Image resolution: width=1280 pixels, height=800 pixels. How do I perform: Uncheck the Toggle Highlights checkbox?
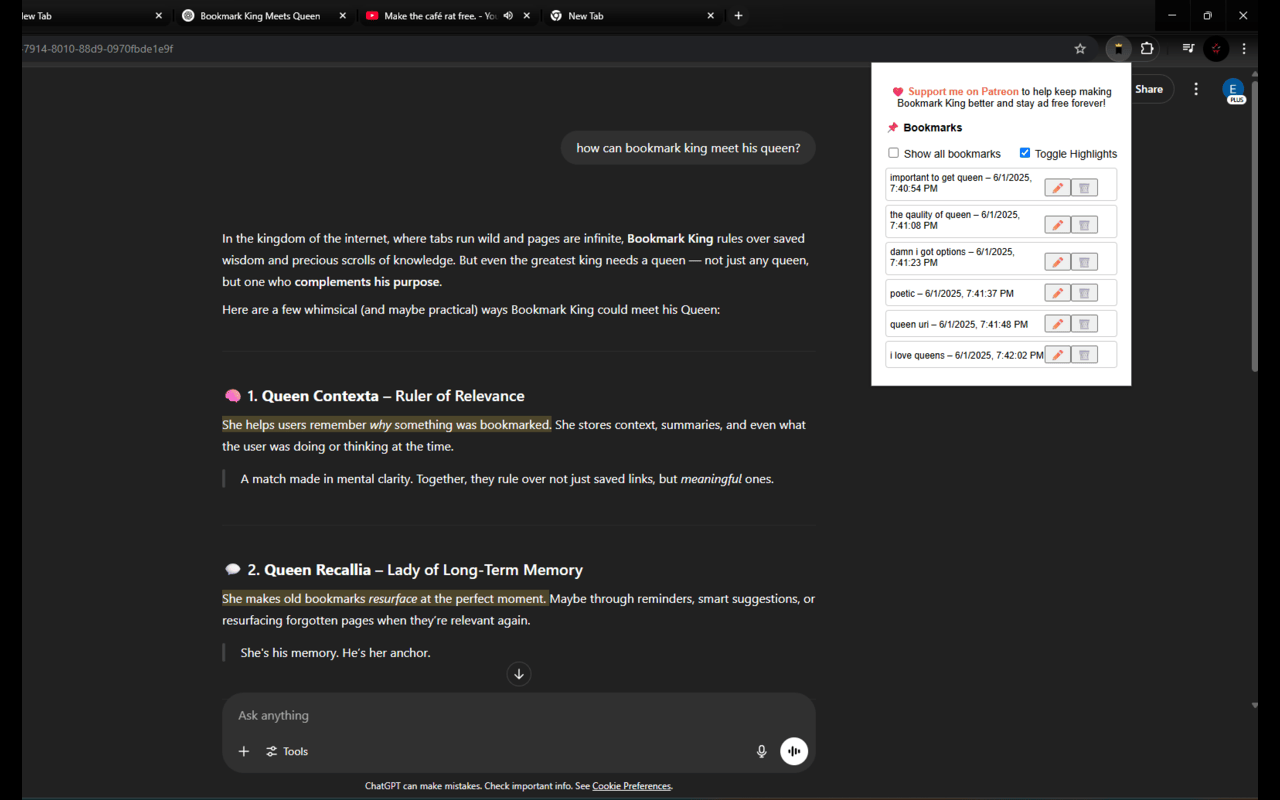(1025, 153)
